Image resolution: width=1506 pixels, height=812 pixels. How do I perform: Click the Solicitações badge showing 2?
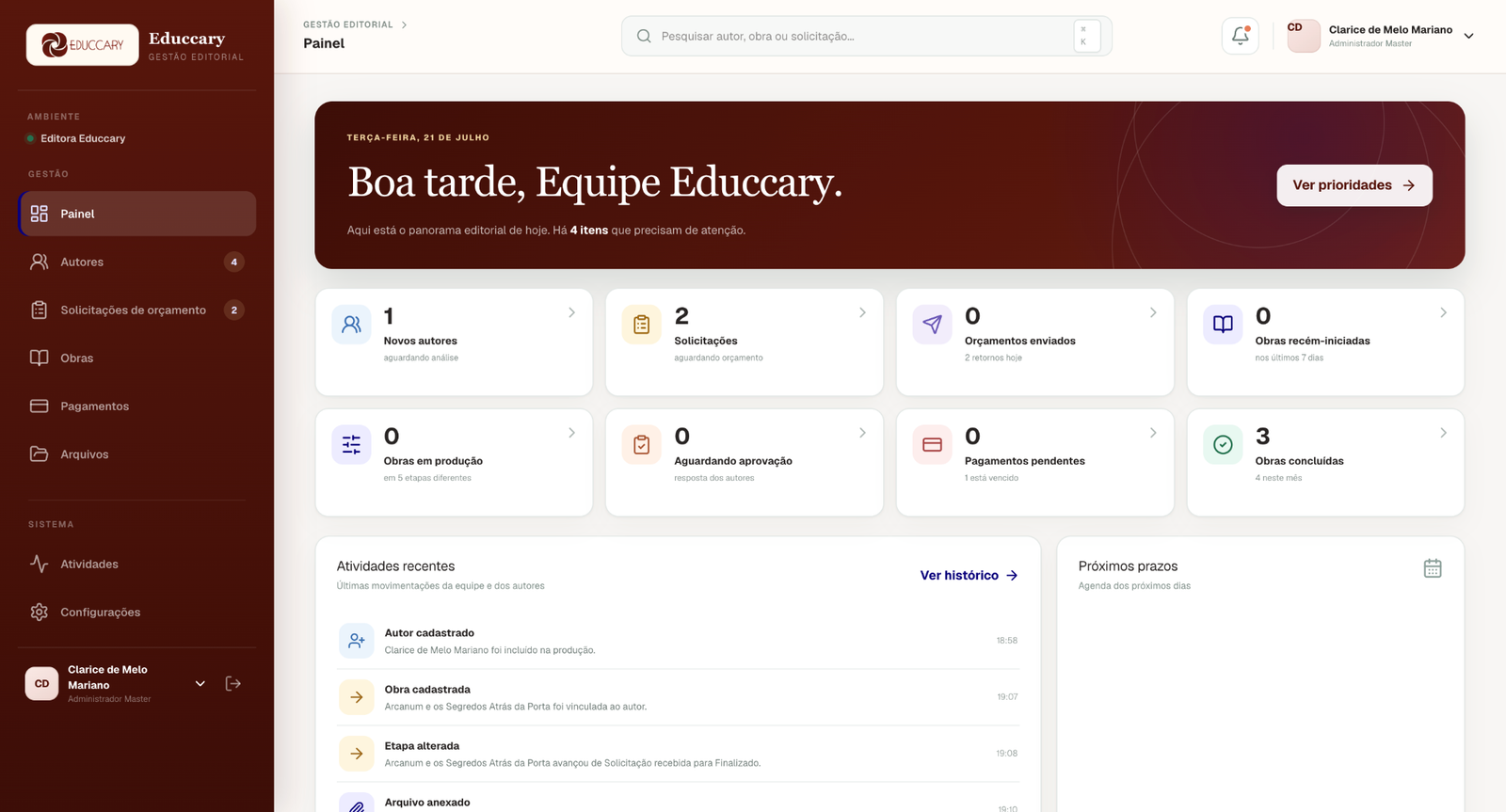click(234, 310)
